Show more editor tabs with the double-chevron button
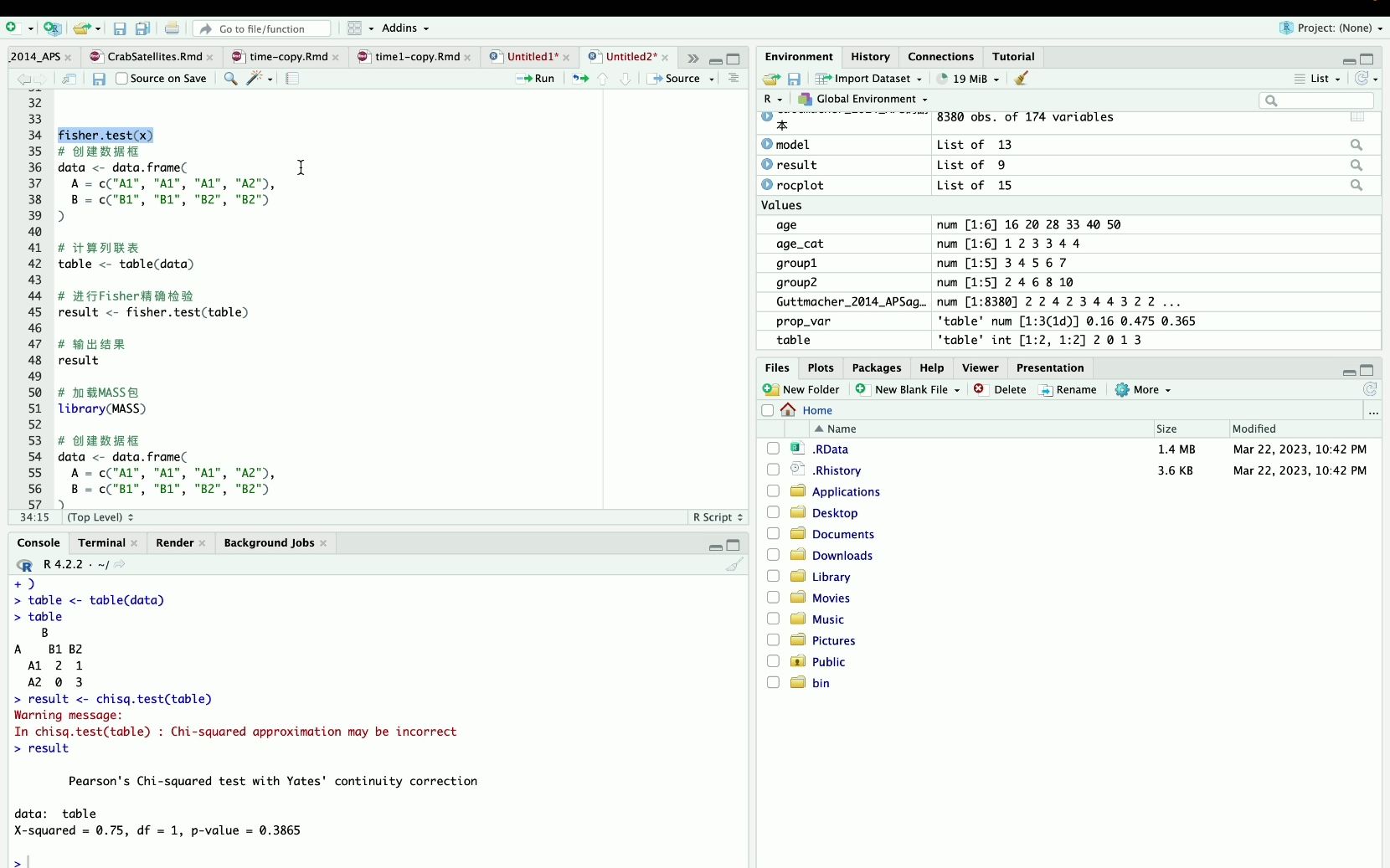The height and width of the screenshot is (868, 1390). (x=692, y=59)
